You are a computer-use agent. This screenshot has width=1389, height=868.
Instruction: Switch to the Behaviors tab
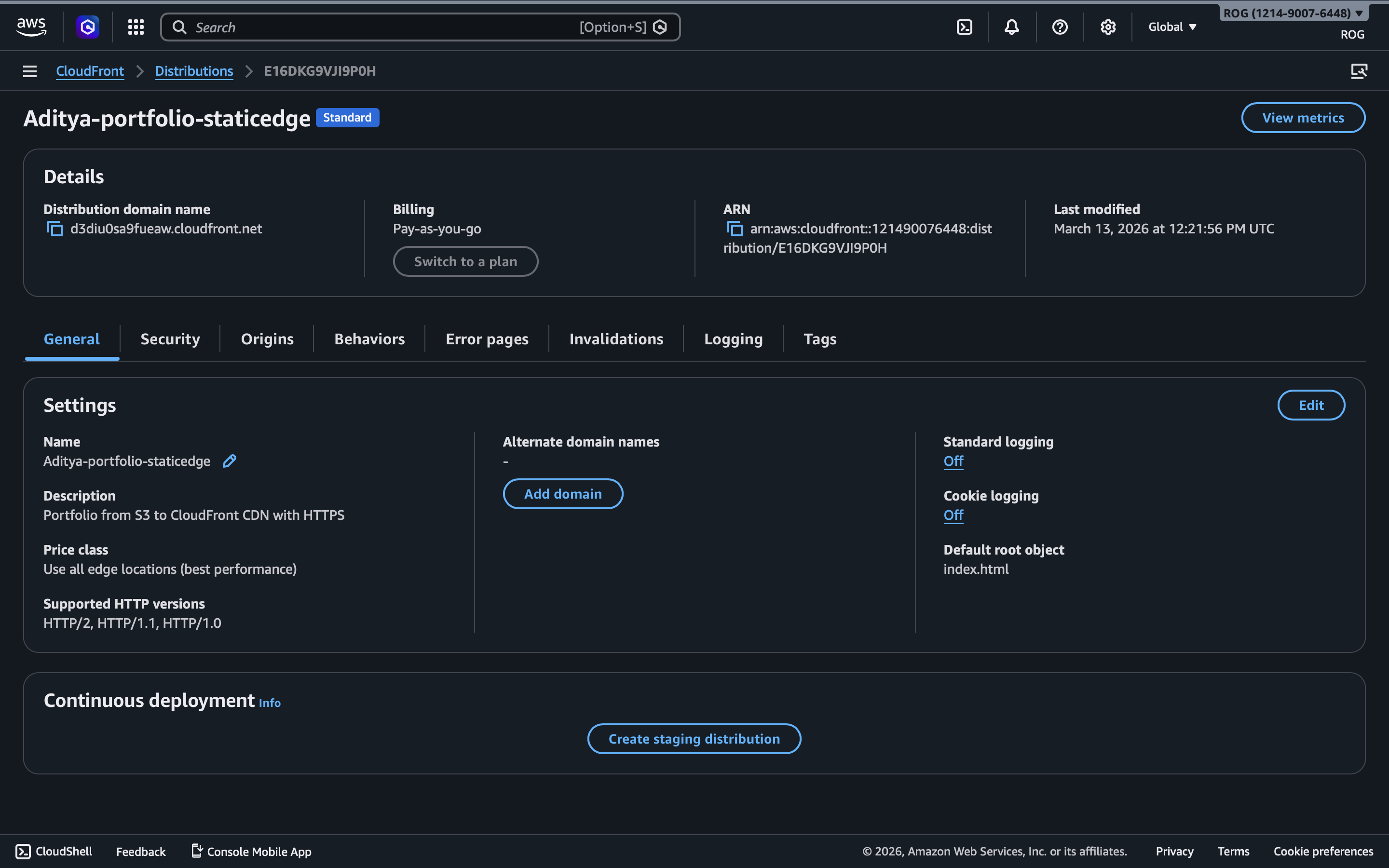pyautogui.click(x=369, y=339)
